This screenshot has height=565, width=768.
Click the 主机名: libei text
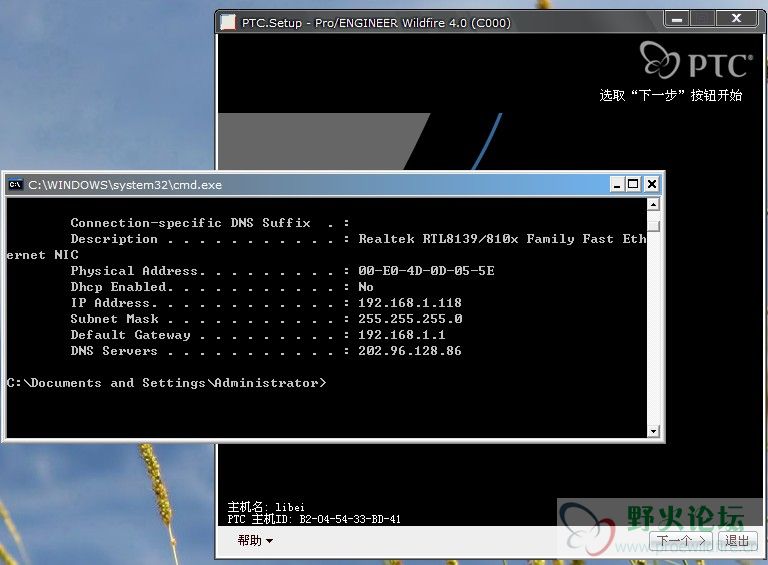tap(266, 507)
